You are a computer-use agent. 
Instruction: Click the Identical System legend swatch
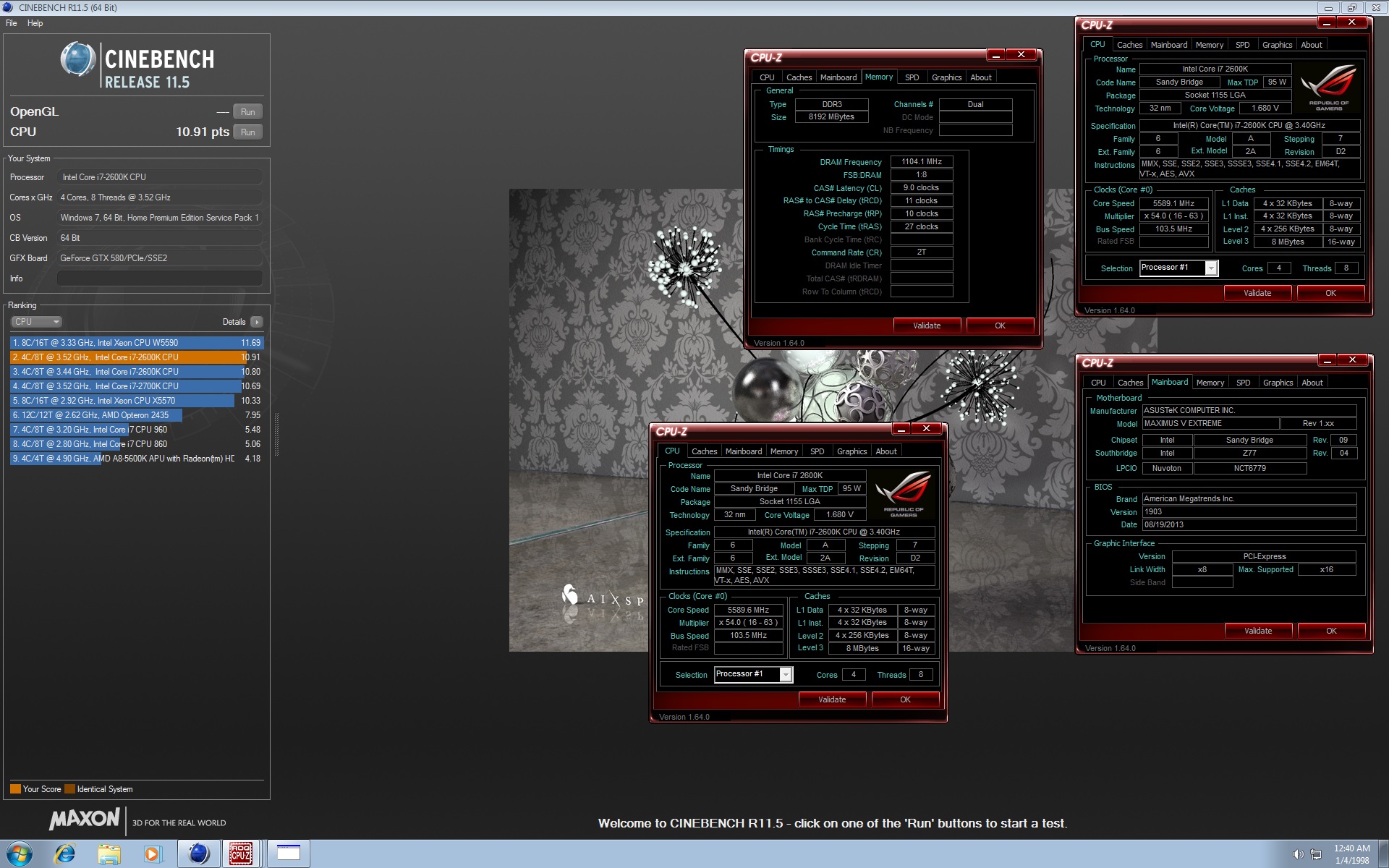coord(69,789)
